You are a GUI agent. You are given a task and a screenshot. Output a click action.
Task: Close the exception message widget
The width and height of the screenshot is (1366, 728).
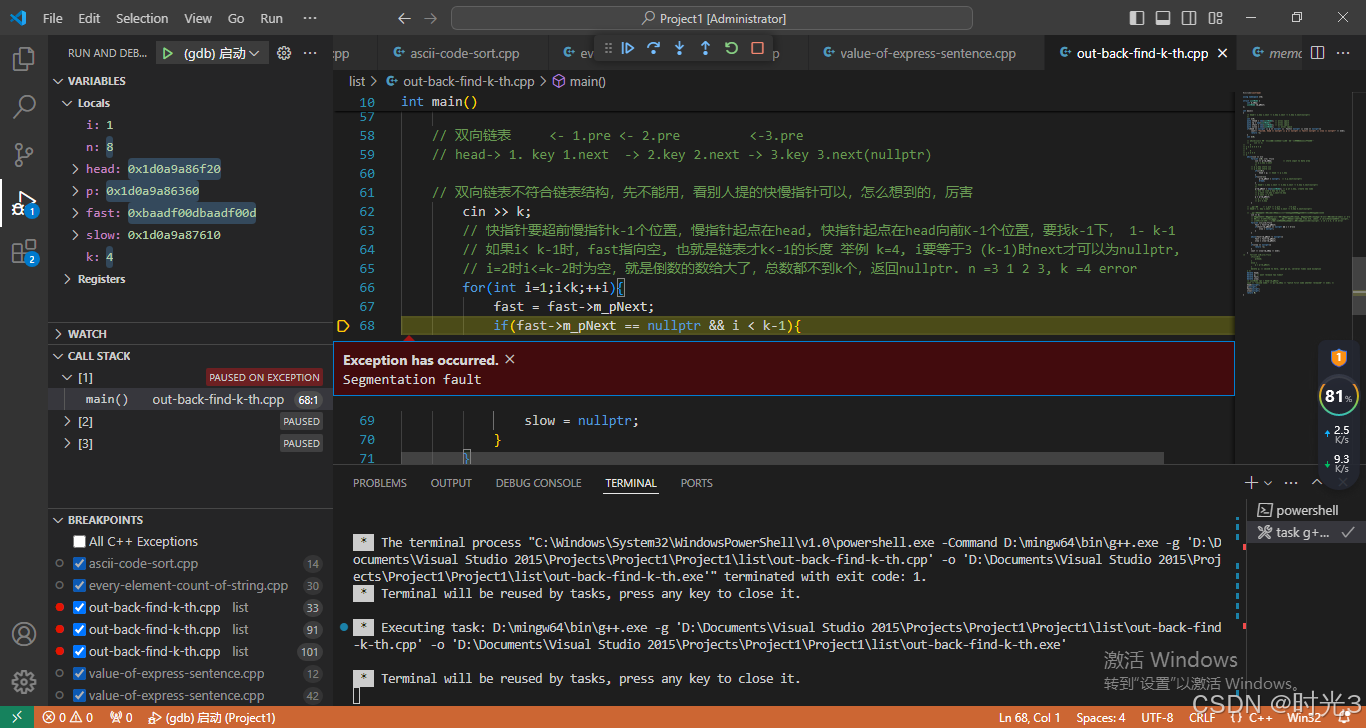click(510, 359)
